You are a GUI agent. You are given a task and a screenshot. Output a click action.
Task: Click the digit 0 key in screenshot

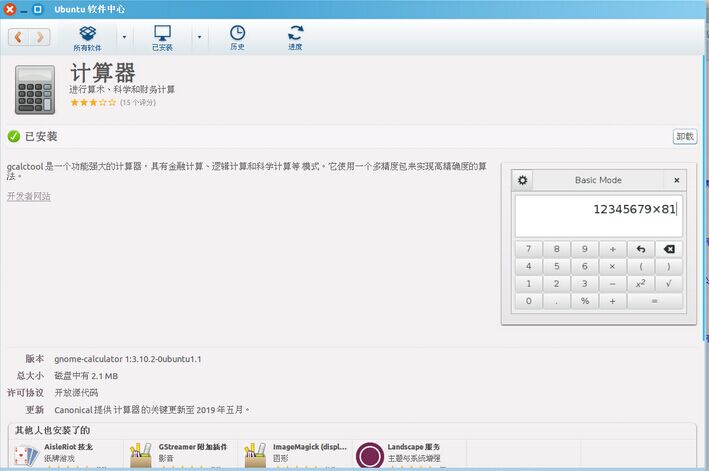[x=529, y=301]
